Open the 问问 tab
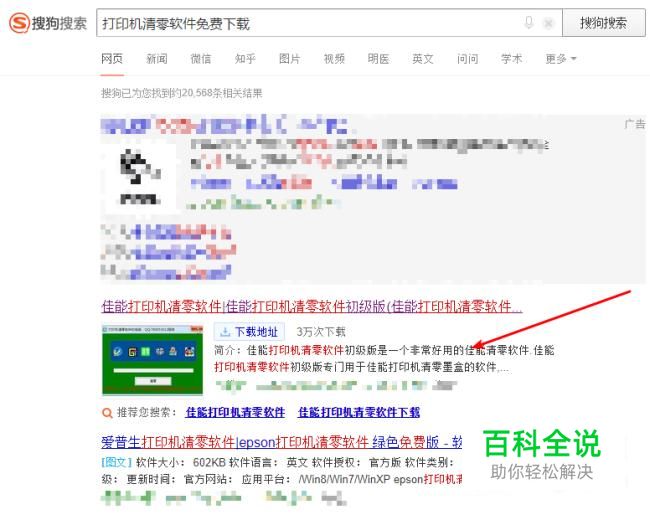This screenshot has width=650, height=515. click(467, 59)
